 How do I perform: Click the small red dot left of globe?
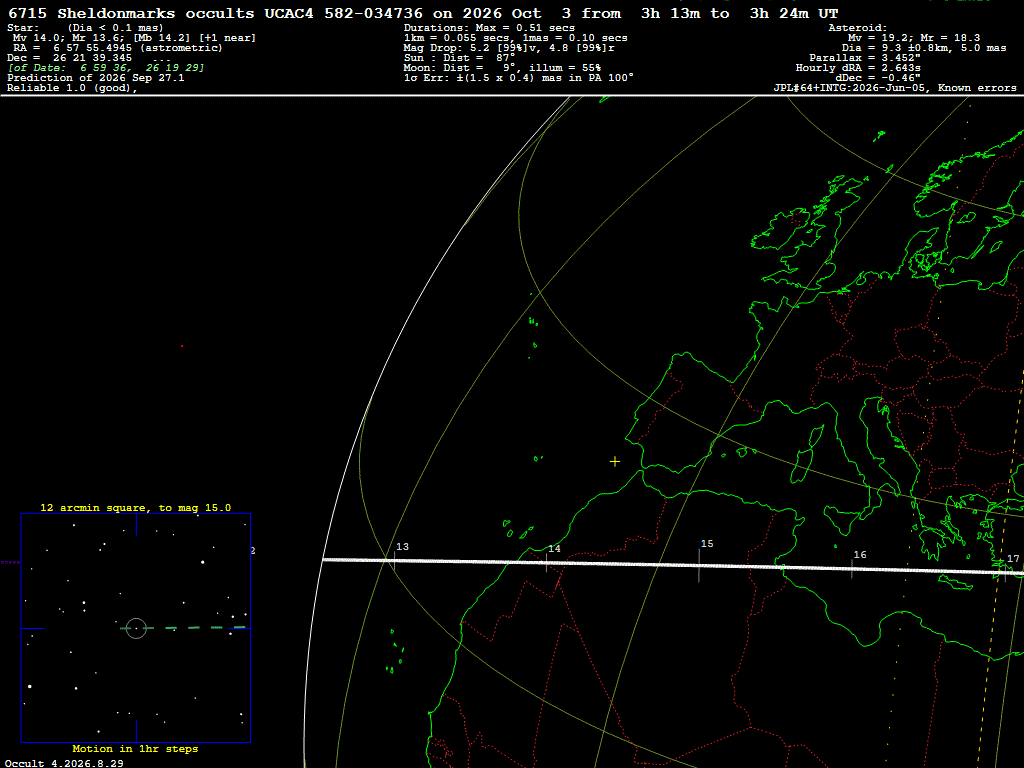click(x=182, y=346)
